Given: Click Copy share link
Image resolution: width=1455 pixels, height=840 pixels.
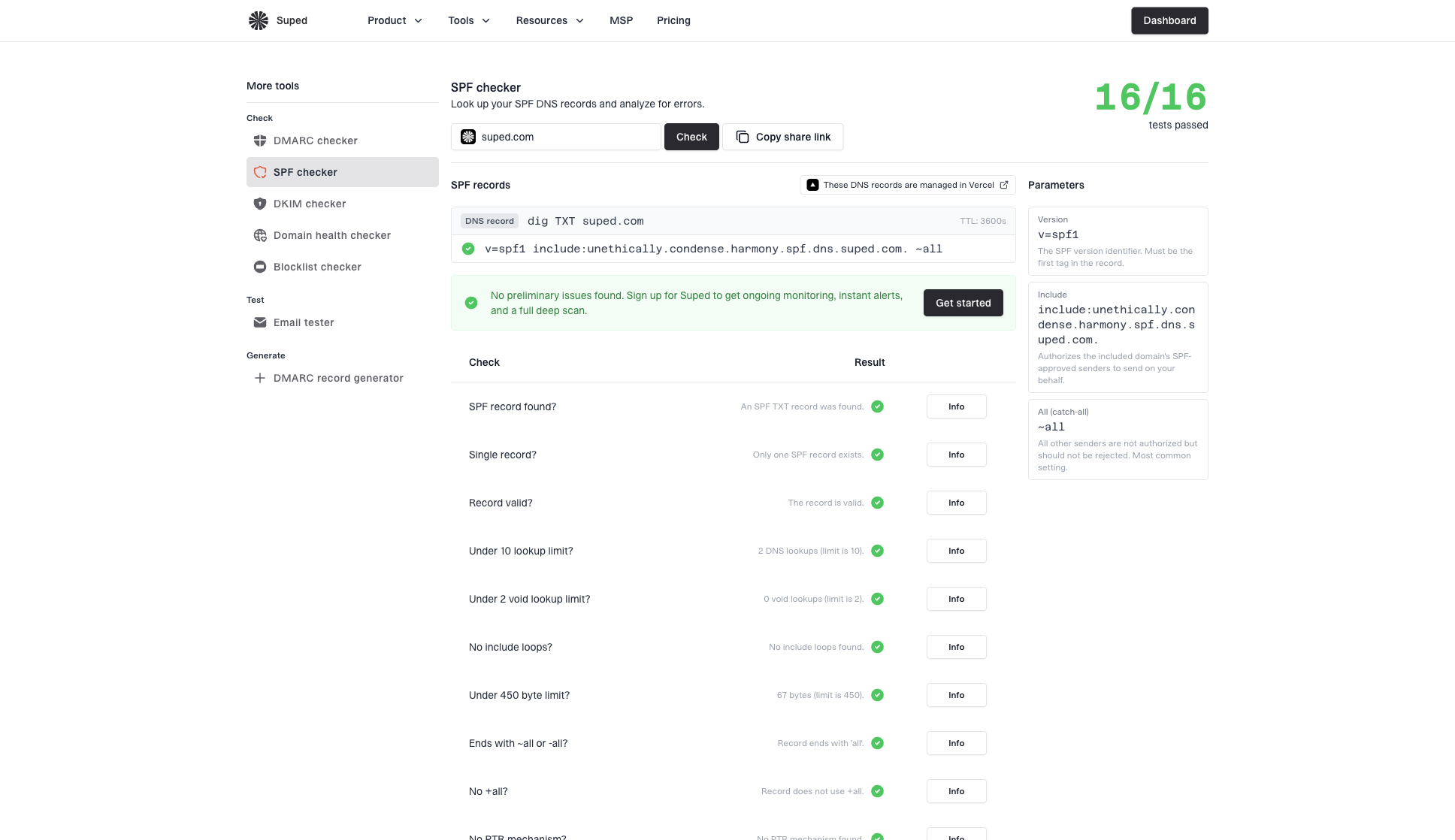Looking at the screenshot, I should tap(783, 137).
